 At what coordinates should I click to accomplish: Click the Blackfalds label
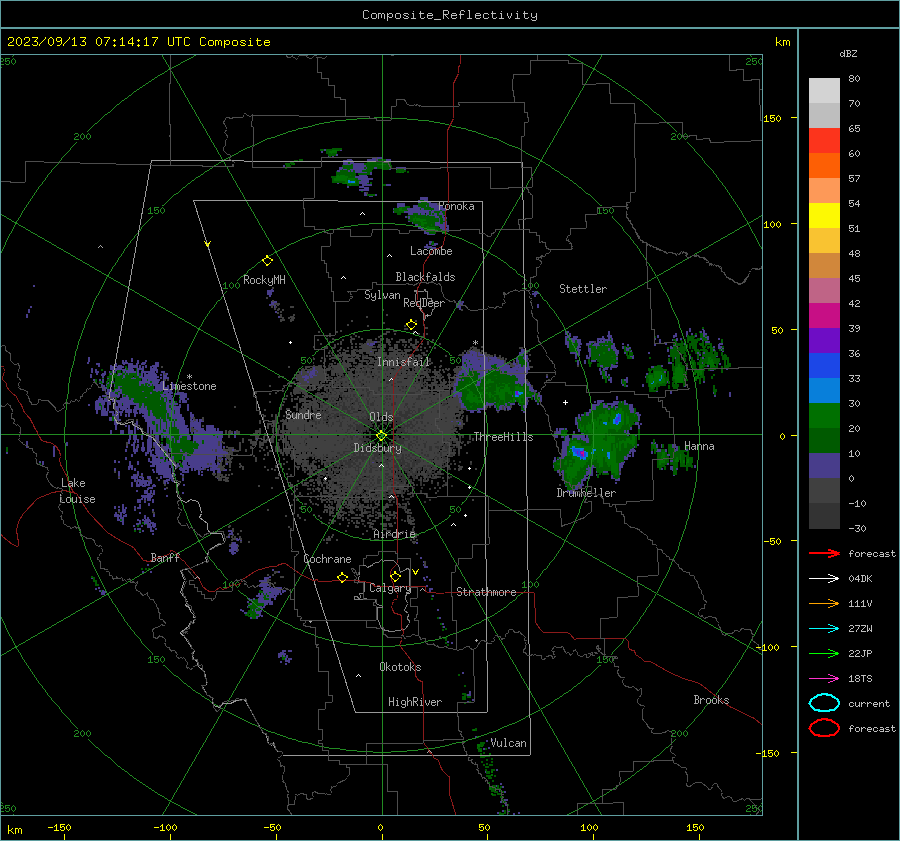425,277
